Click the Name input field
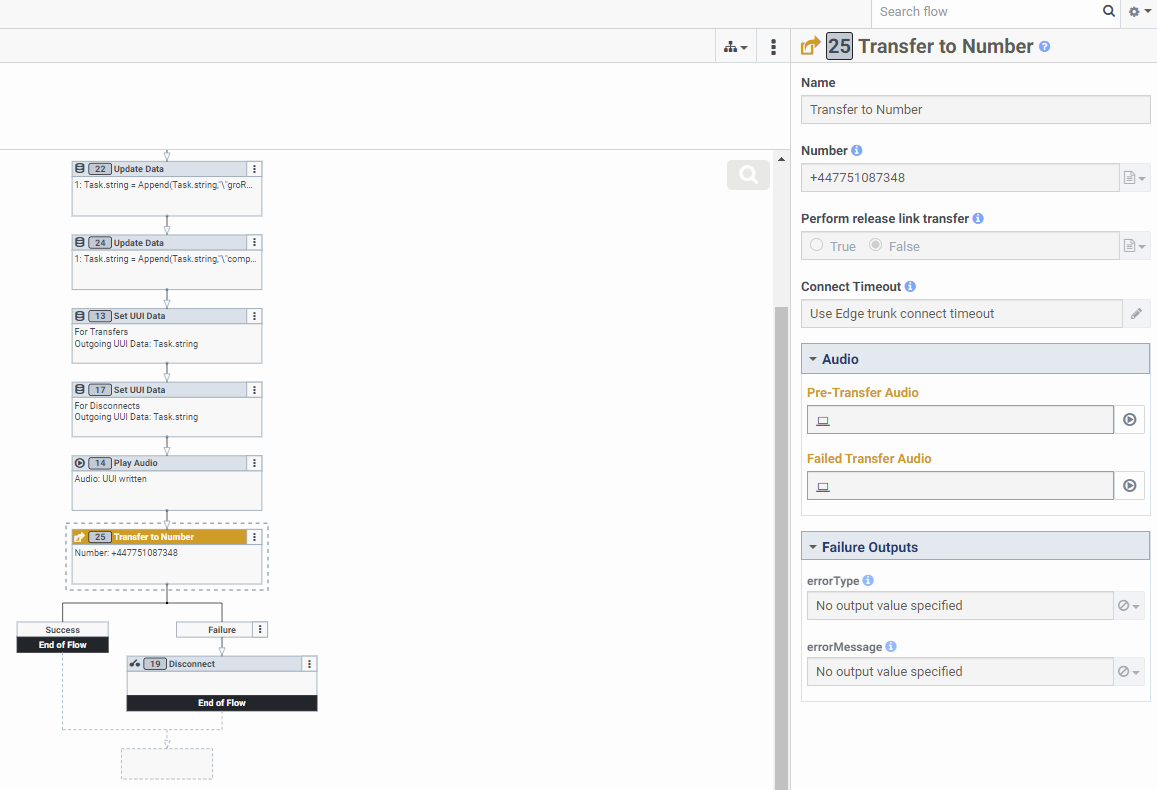The image size is (1157, 790). [x=975, y=110]
